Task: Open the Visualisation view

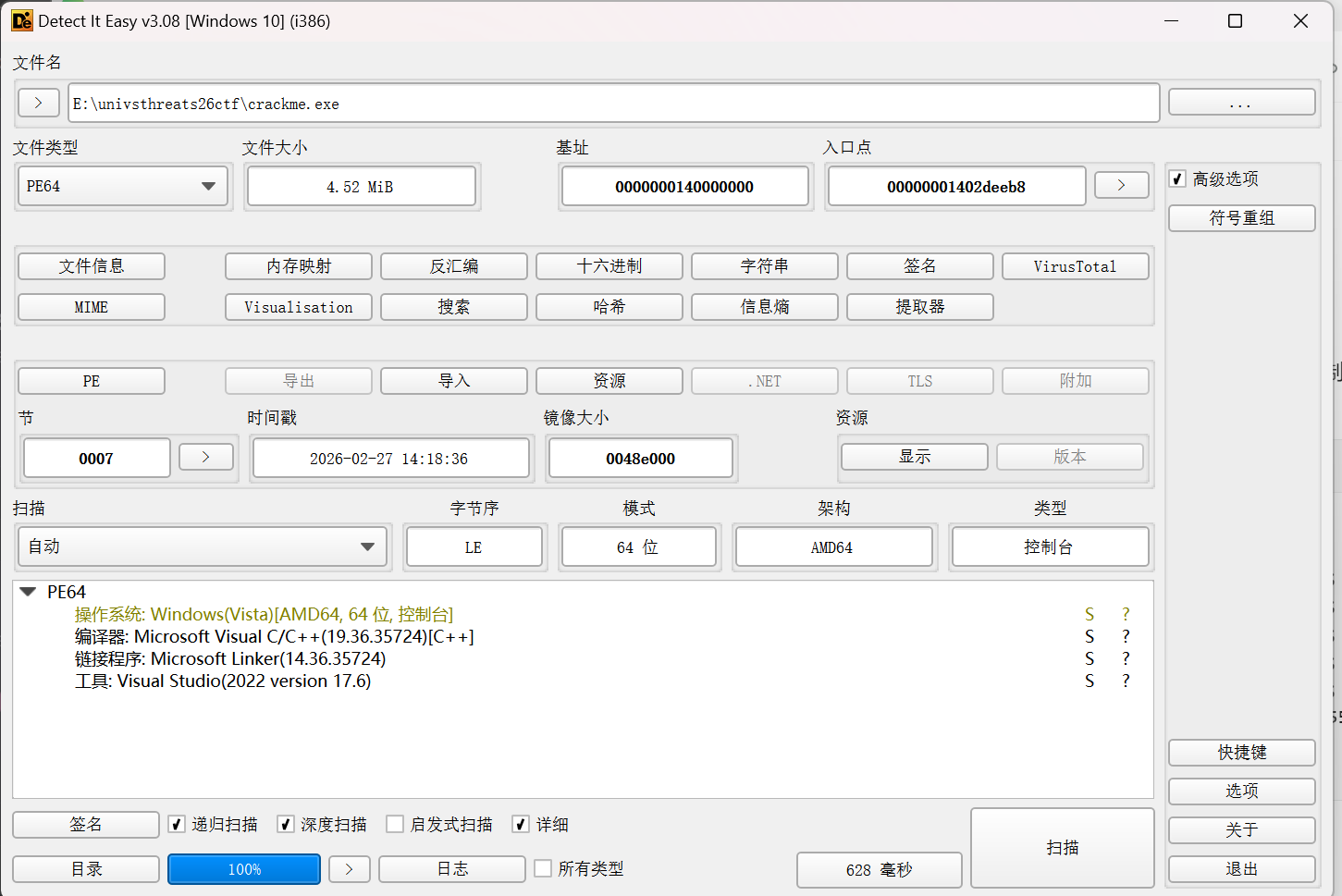Action: (299, 307)
